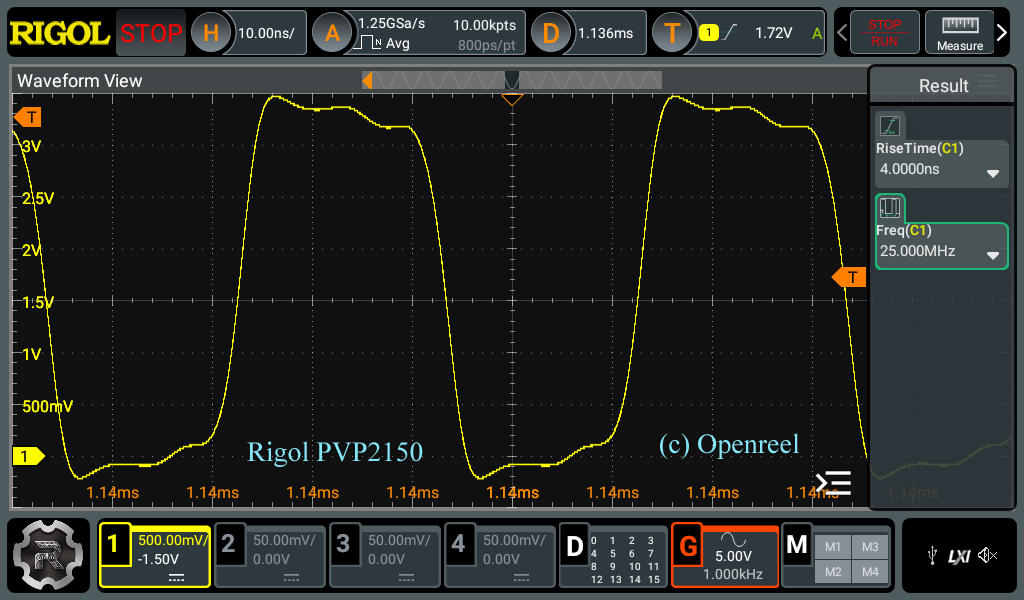Click the rising edge trigger slope icon
The image size is (1024, 600).
click(729, 32)
